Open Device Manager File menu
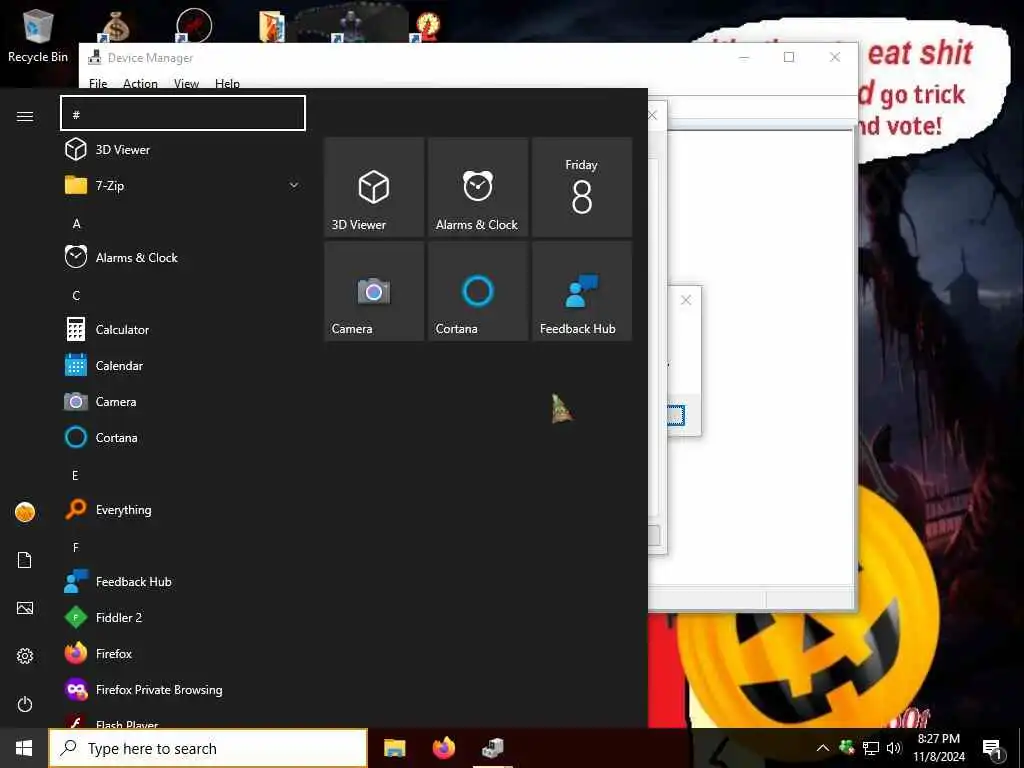Screen dimensions: 1024x768 98,83
